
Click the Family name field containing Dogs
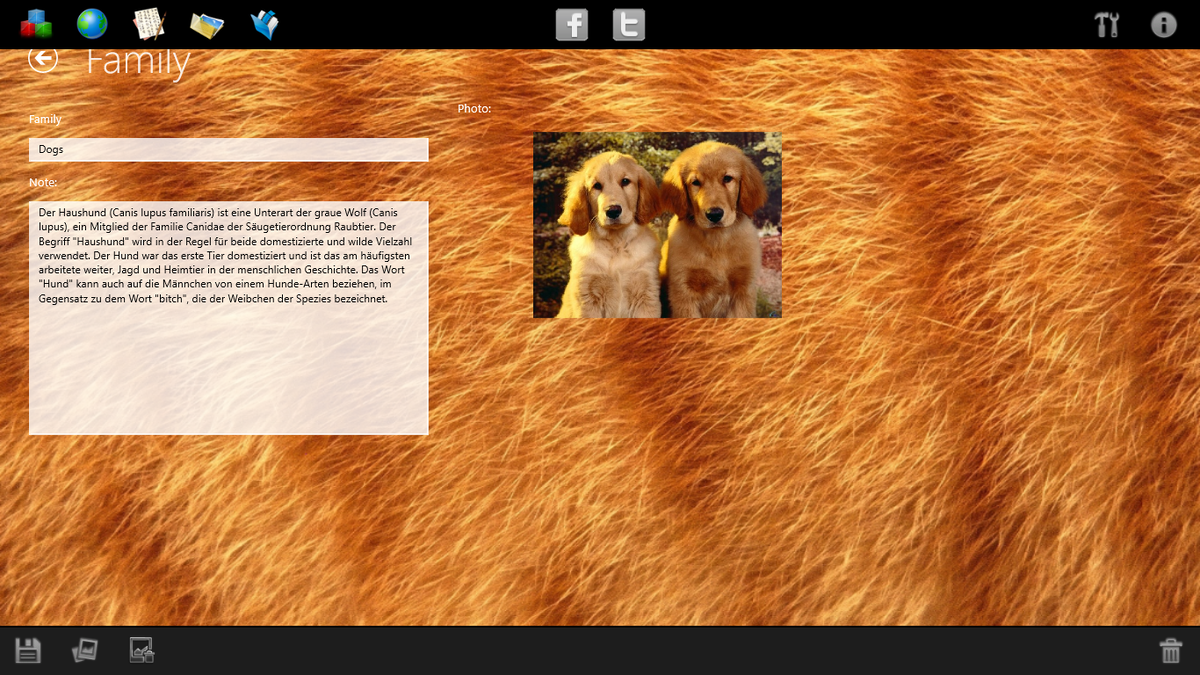229,149
